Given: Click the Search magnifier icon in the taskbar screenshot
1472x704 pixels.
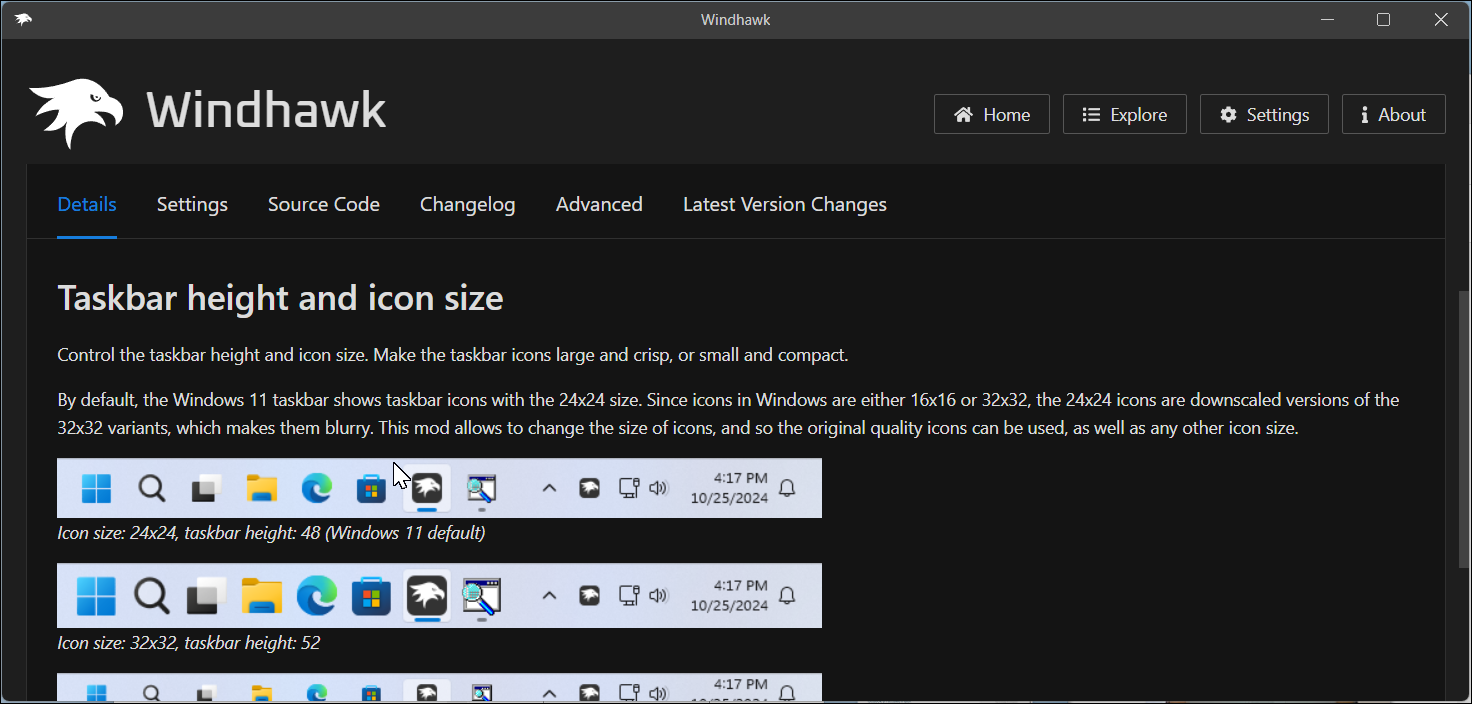Looking at the screenshot, I should [151, 488].
